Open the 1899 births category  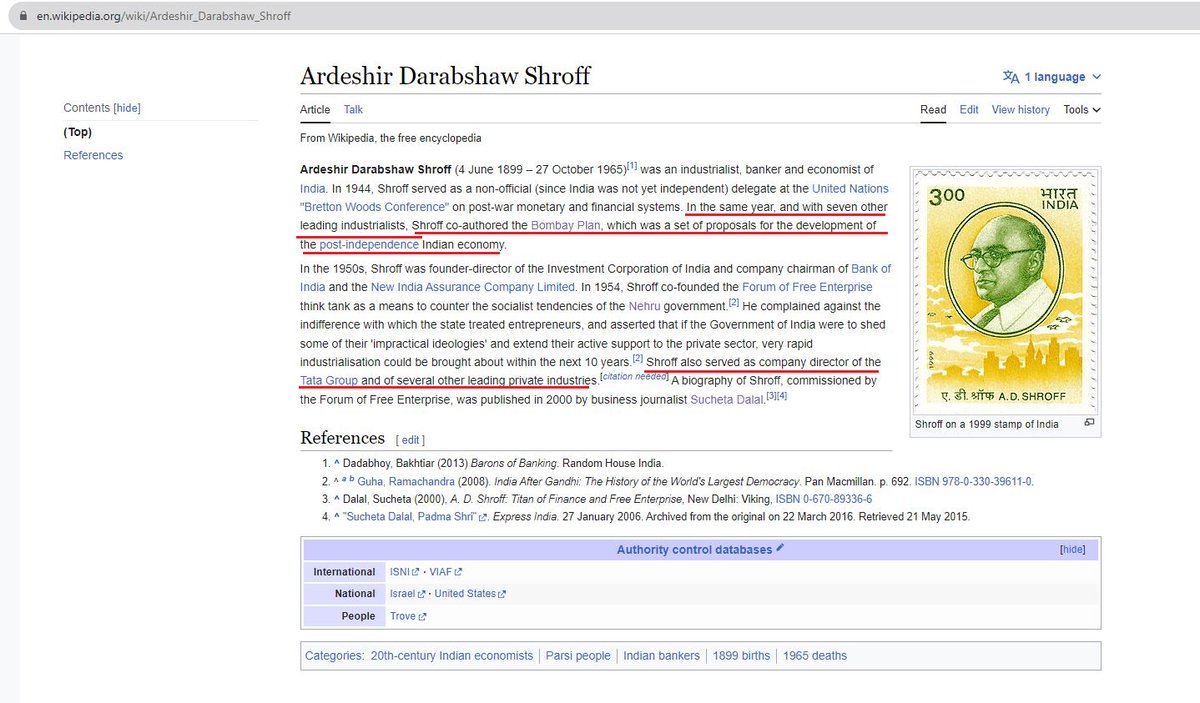pyautogui.click(x=741, y=656)
